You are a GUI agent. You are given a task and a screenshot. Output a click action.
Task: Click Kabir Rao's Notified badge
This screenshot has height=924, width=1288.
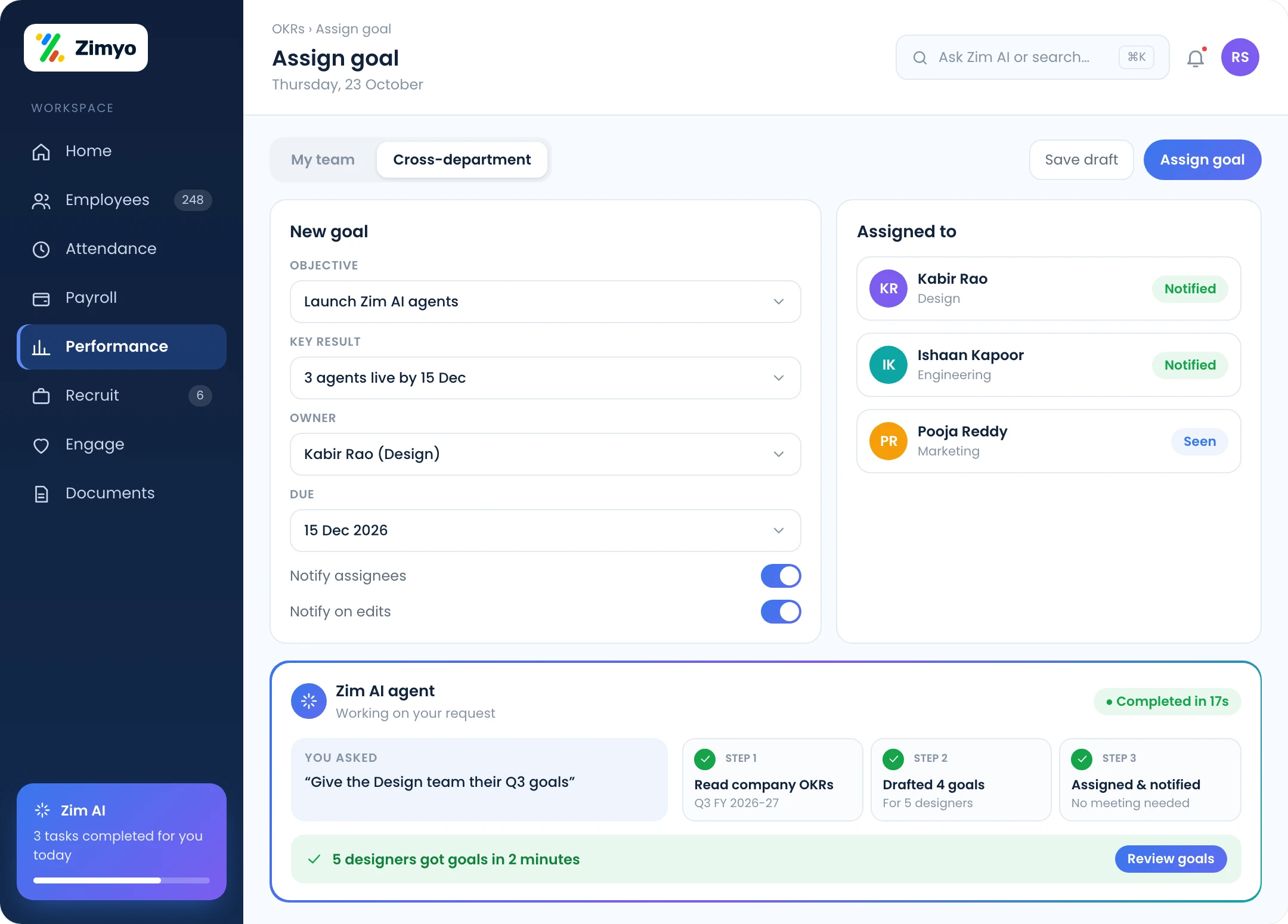coord(1190,289)
